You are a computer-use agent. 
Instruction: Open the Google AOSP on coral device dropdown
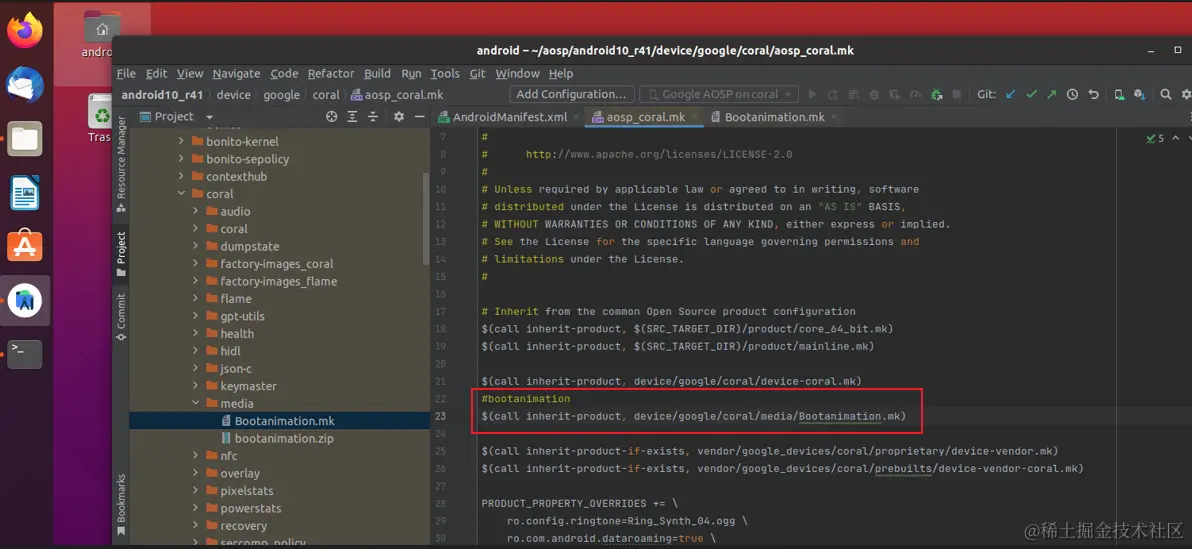[x=718, y=94]
